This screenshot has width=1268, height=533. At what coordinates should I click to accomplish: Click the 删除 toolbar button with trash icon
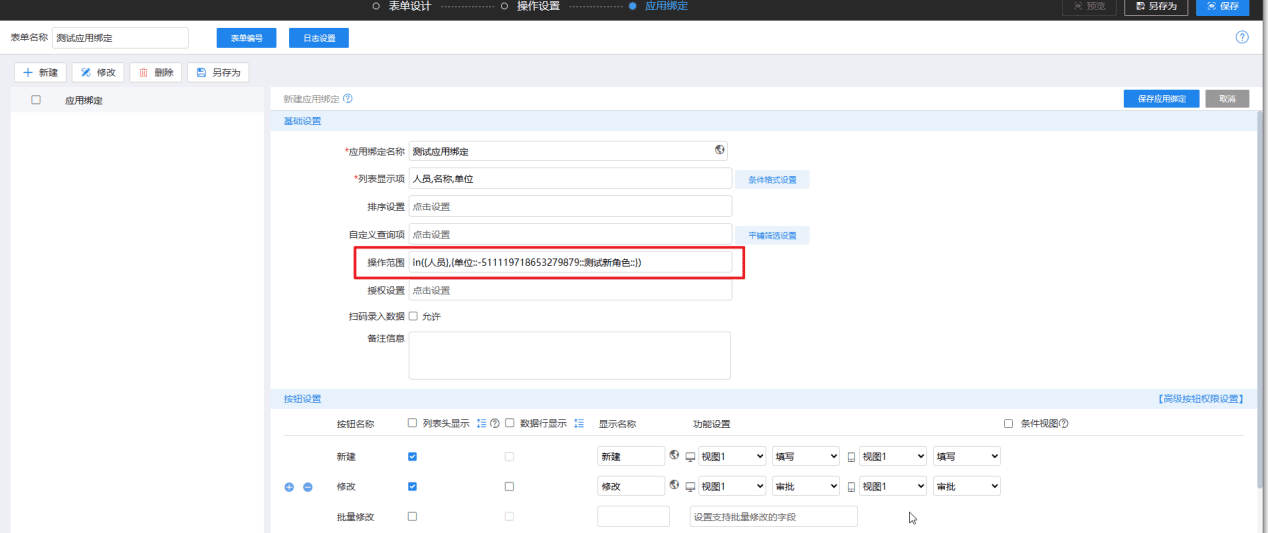(x=156, y=72)
